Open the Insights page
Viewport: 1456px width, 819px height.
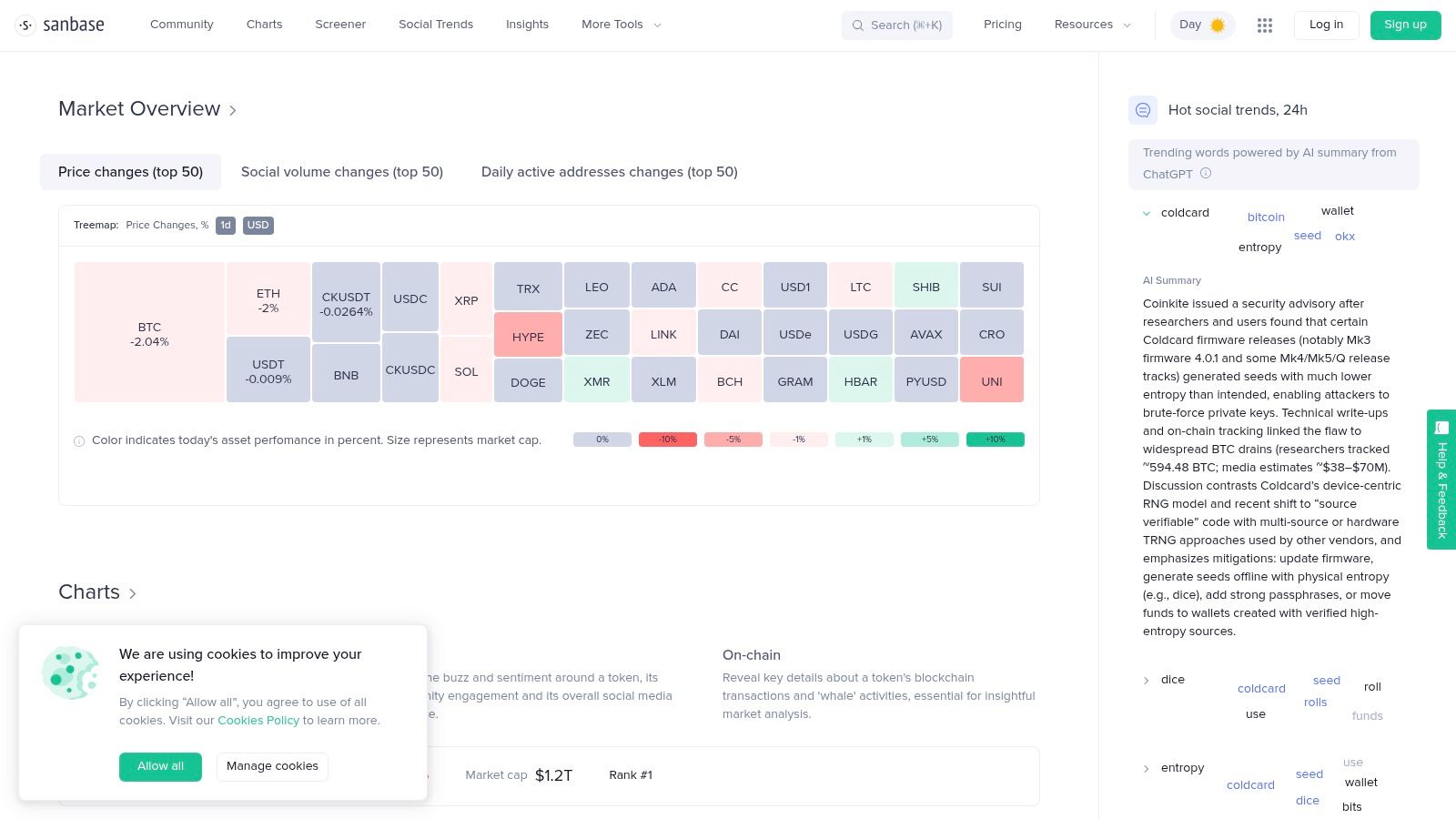pos(527,25)
